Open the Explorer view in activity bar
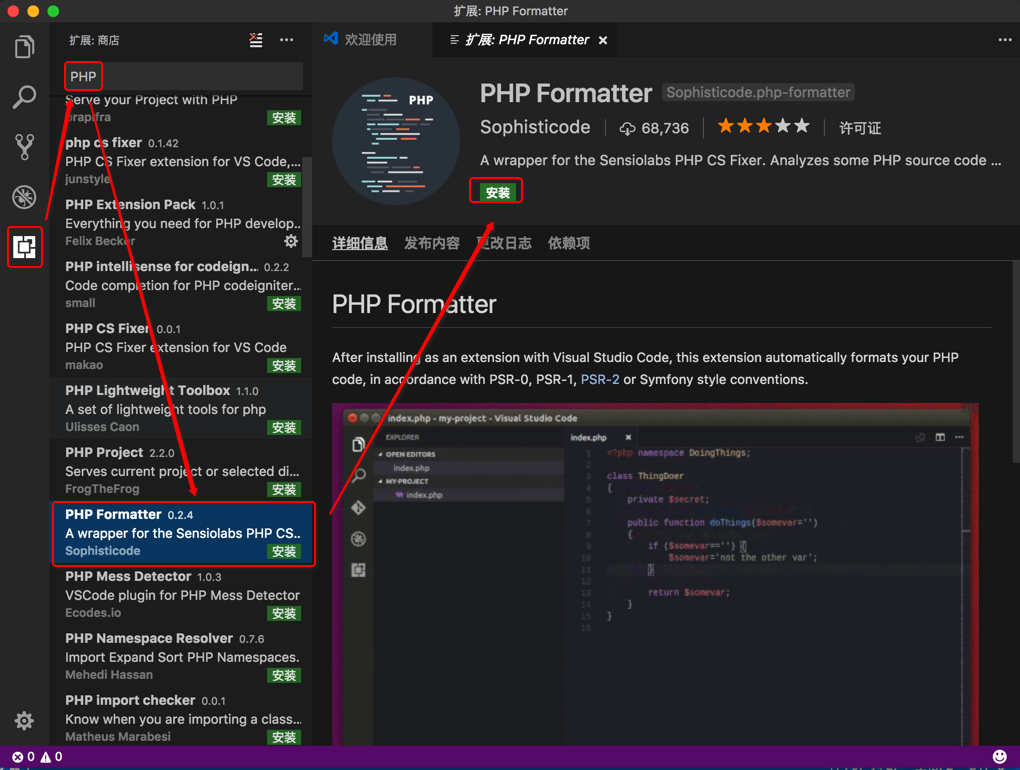Viewport: 1020px width, 770px height. 24,47
